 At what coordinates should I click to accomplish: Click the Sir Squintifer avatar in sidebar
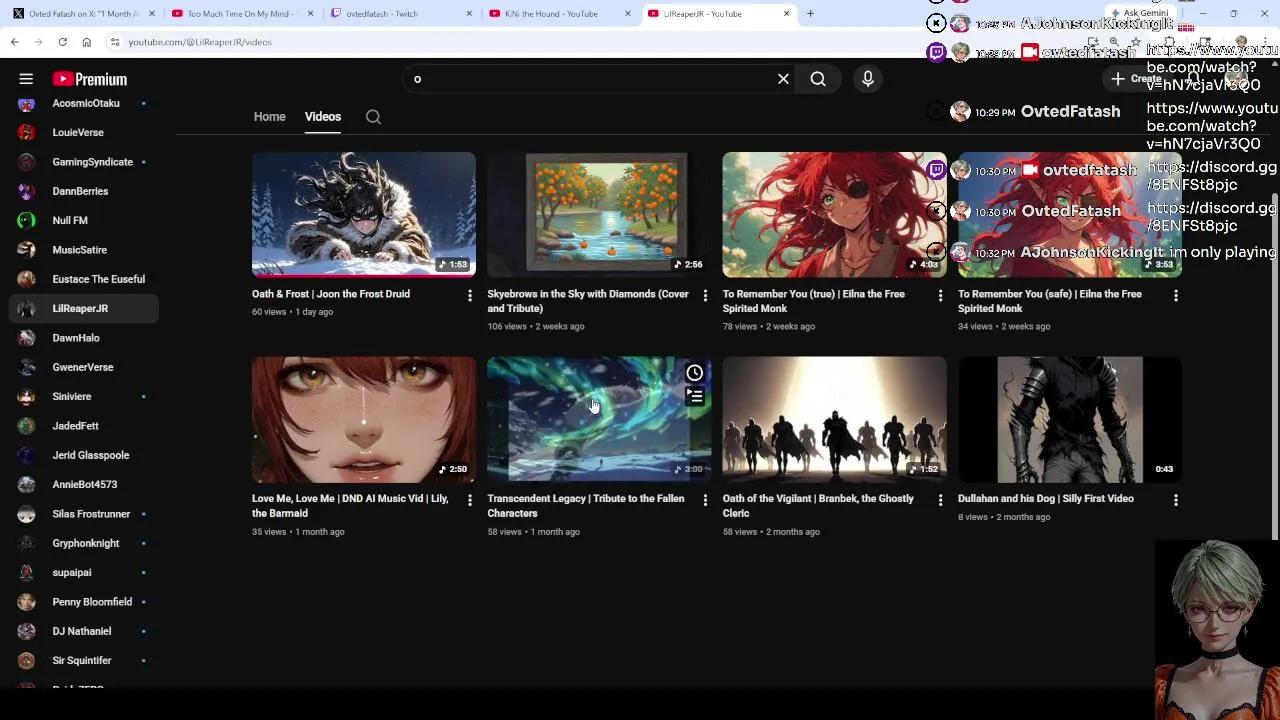27,660
